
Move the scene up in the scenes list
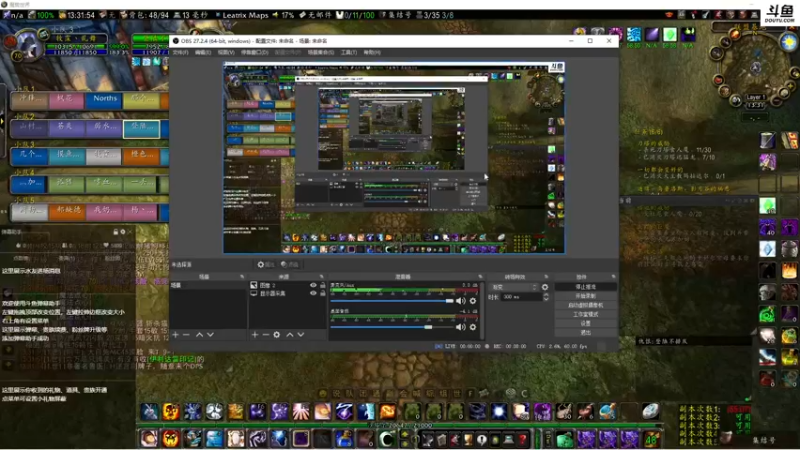(199, 335)
